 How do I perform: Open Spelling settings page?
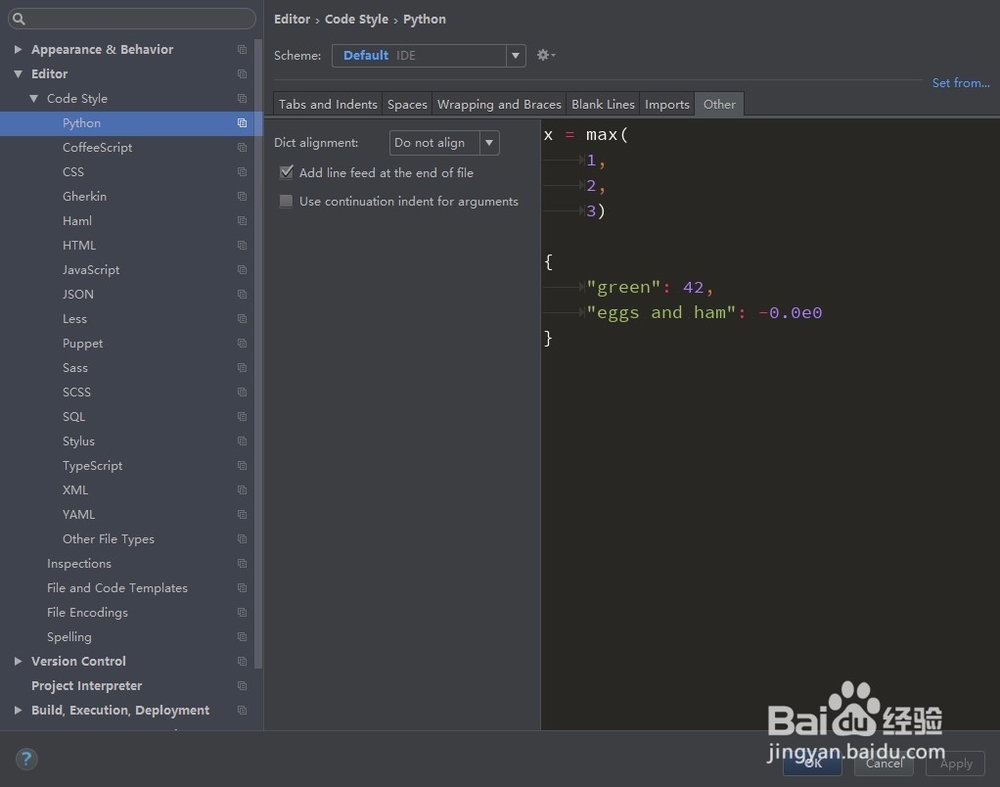pyautogui.click(x=69, y=636)
